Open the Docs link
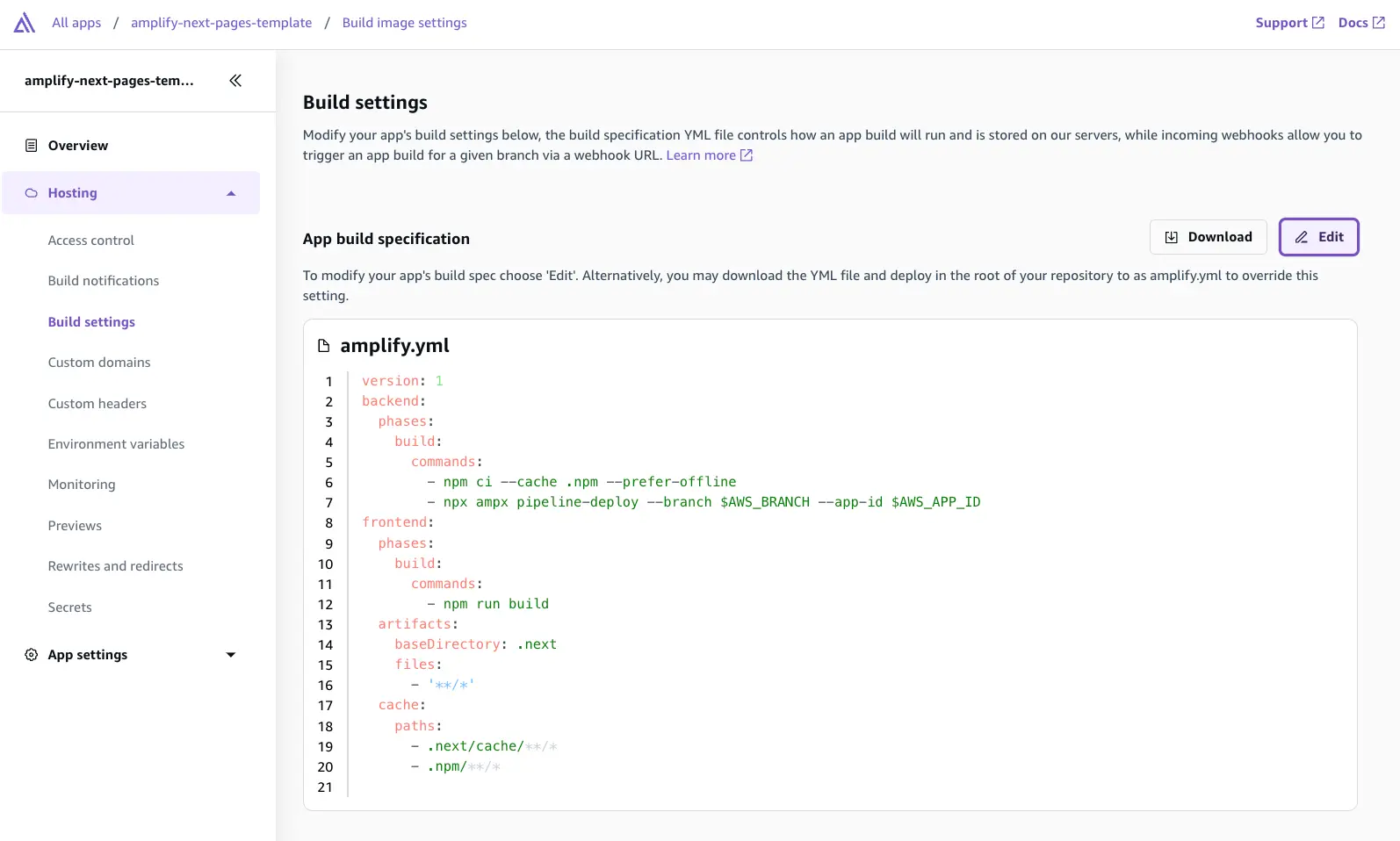 (1361, 23)
